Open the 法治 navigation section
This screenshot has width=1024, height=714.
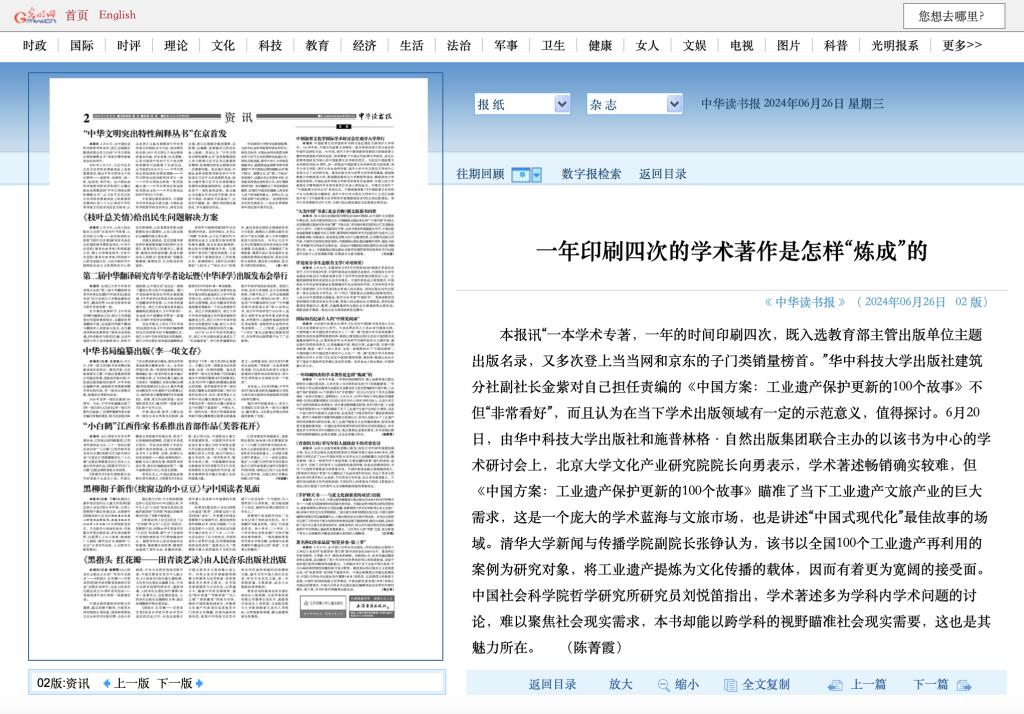point(458,46)
